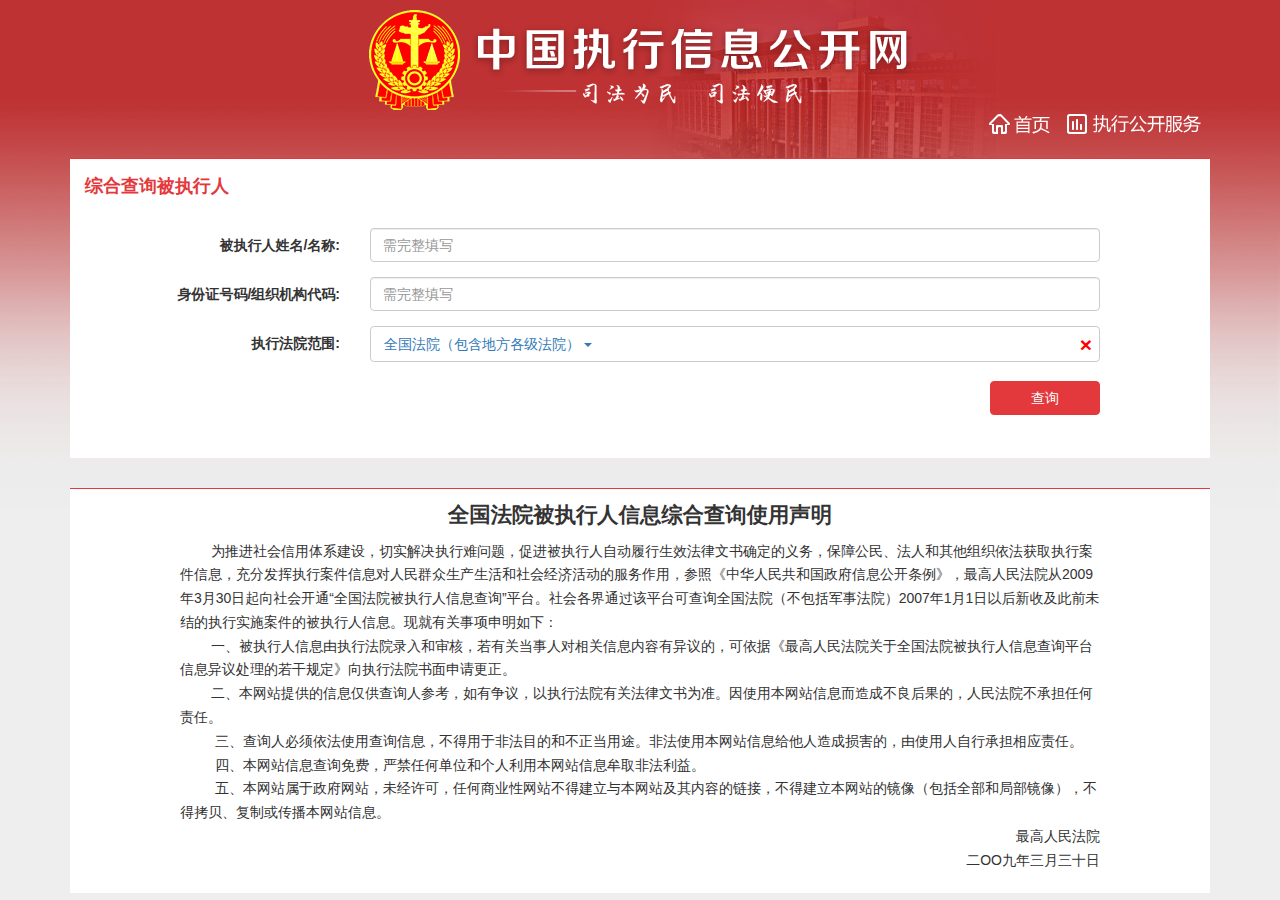Click the 被执行人姓名/名称 label
This screenshot has width=1280, height=900.
click(x=280, y=245)
